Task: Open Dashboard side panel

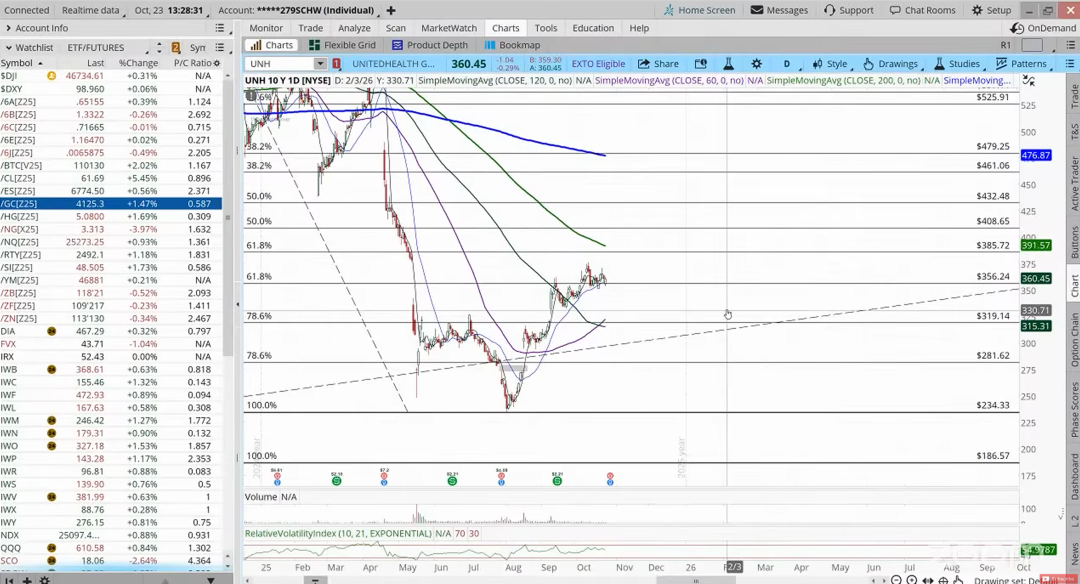Action: tap(1073, 476)
